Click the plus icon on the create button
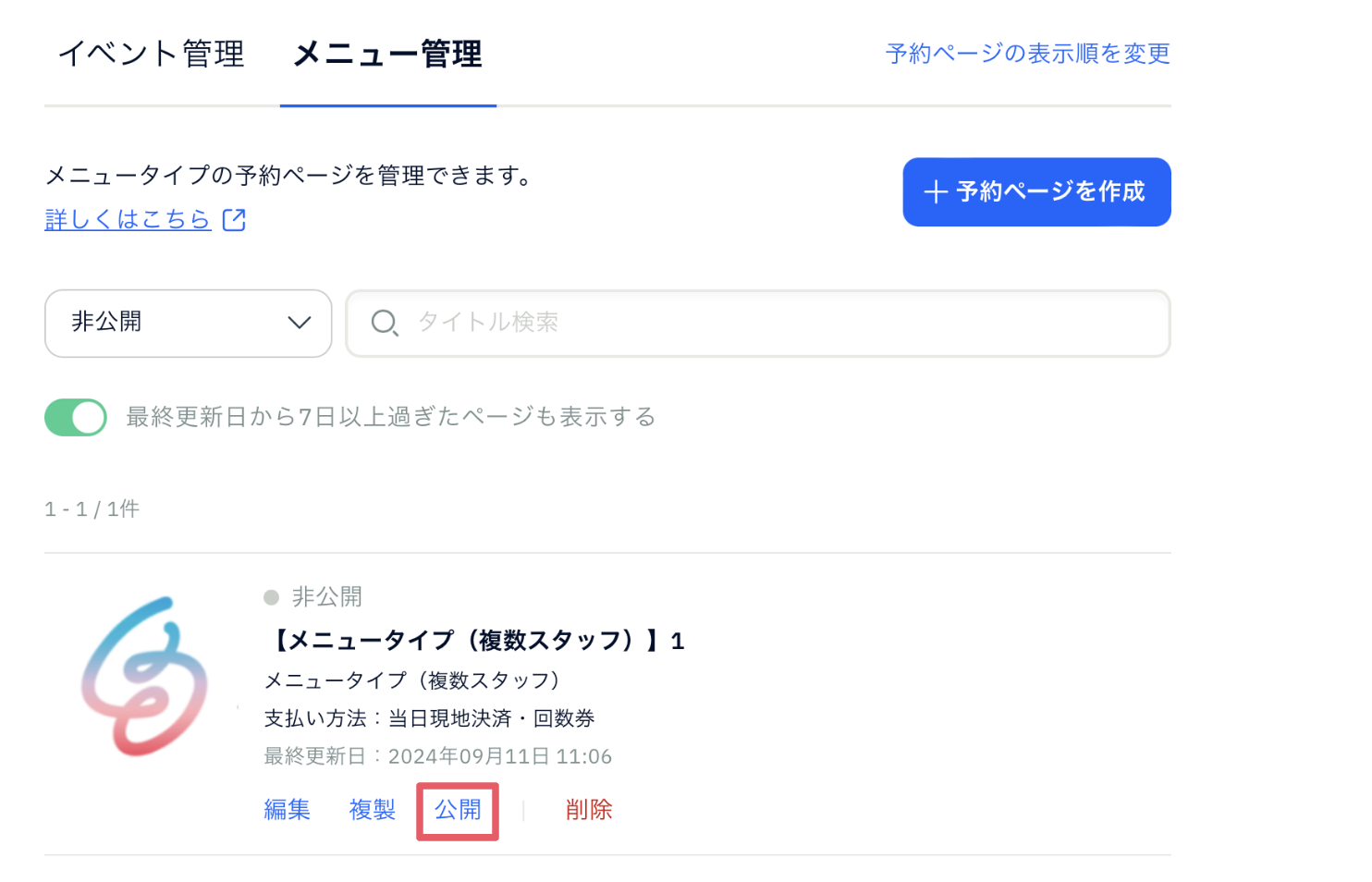Image resolution: width=1372 pixels, height=882 pixels. point(936,192)
